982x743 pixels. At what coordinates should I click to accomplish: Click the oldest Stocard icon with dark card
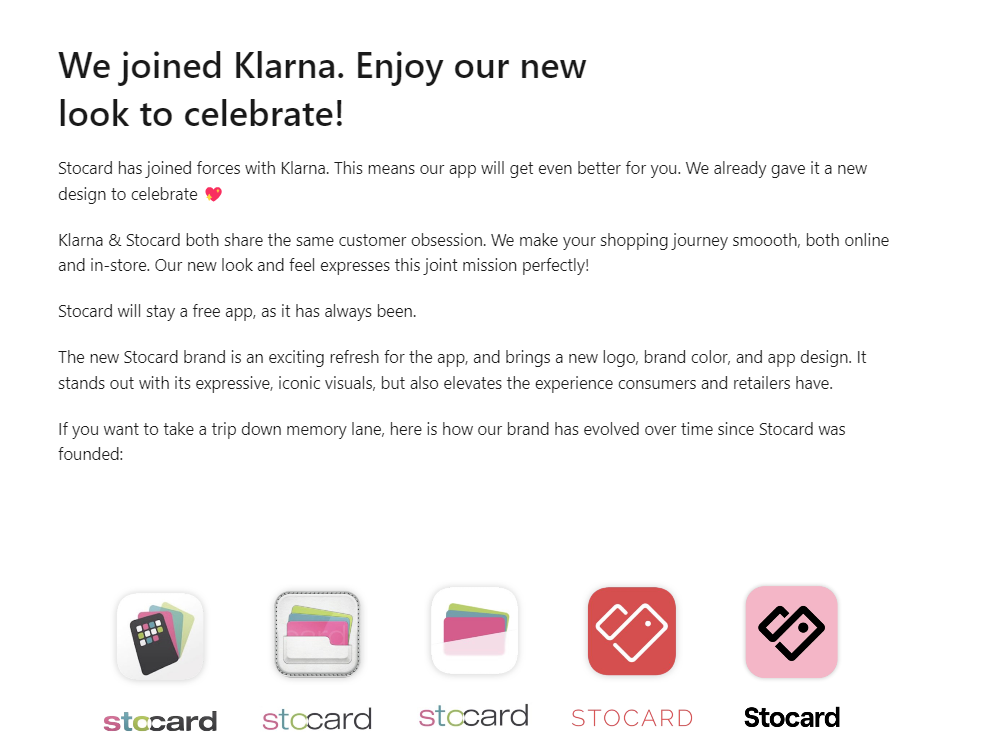160,636
